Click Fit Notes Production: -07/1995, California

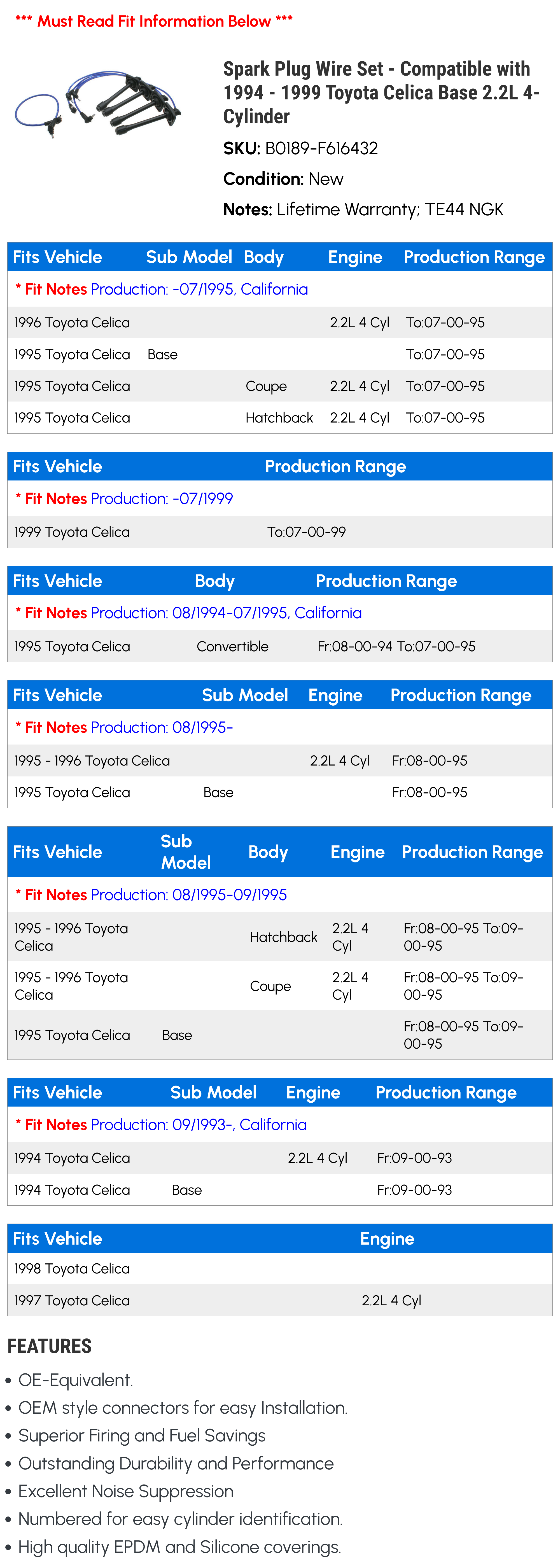[x=162, y=289]
